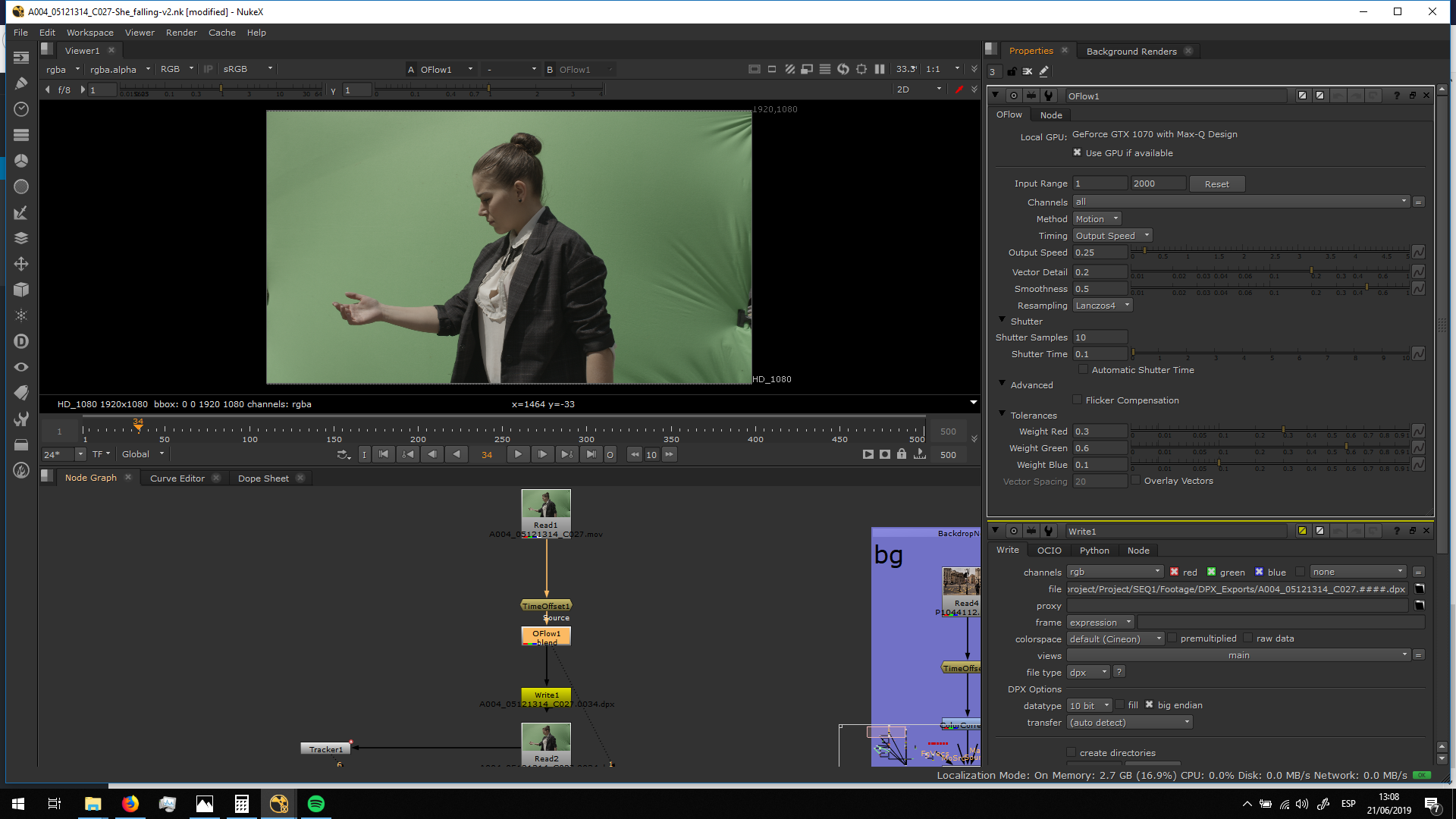Image resolution: width=1456 pixels, height=819 pixels.
Task: Enable Flicker Compensation checkbox
Action: click(x=1077, y=400)
